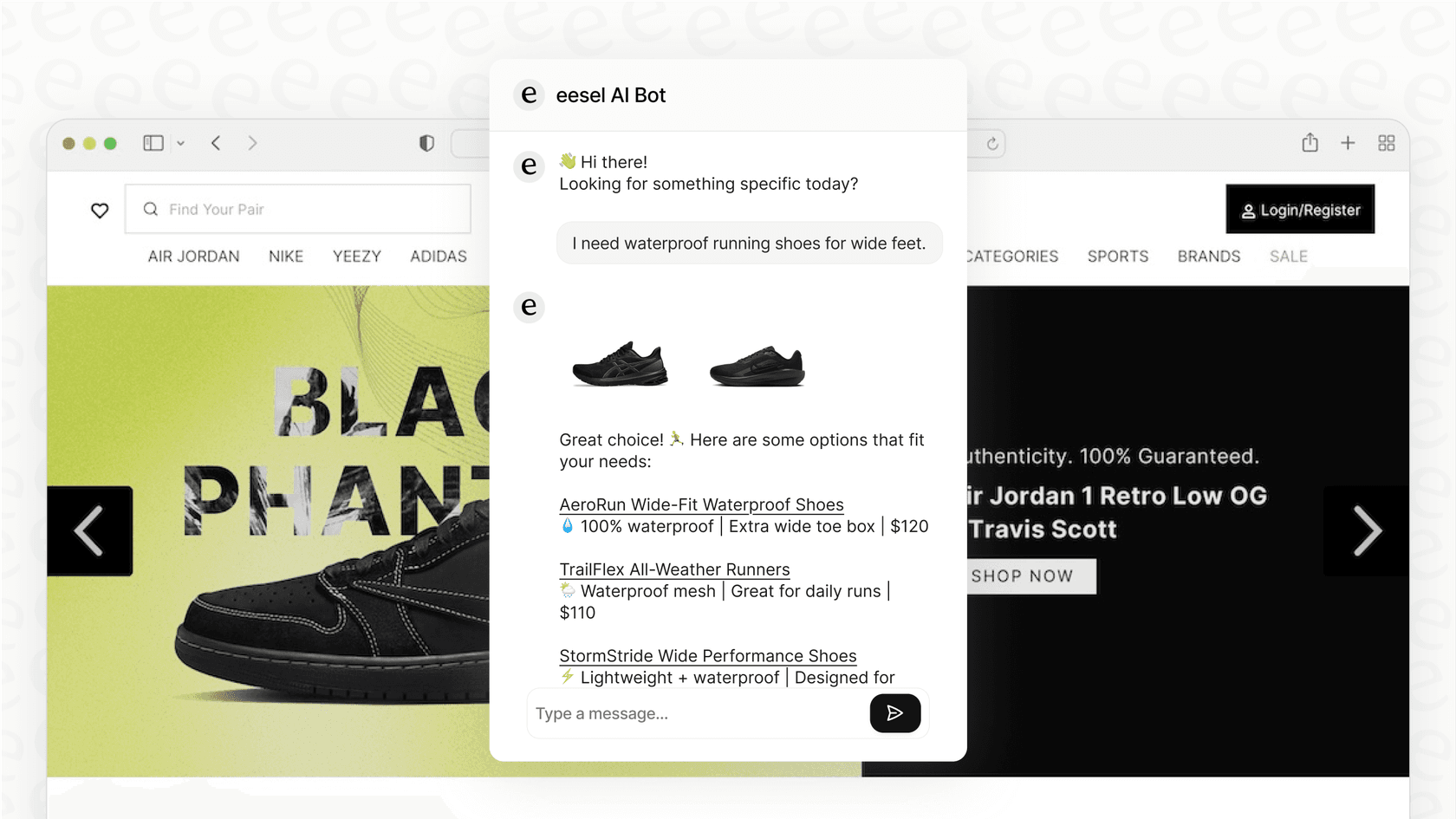Toggle the browser sidebar panel

[x=153, y=142]
